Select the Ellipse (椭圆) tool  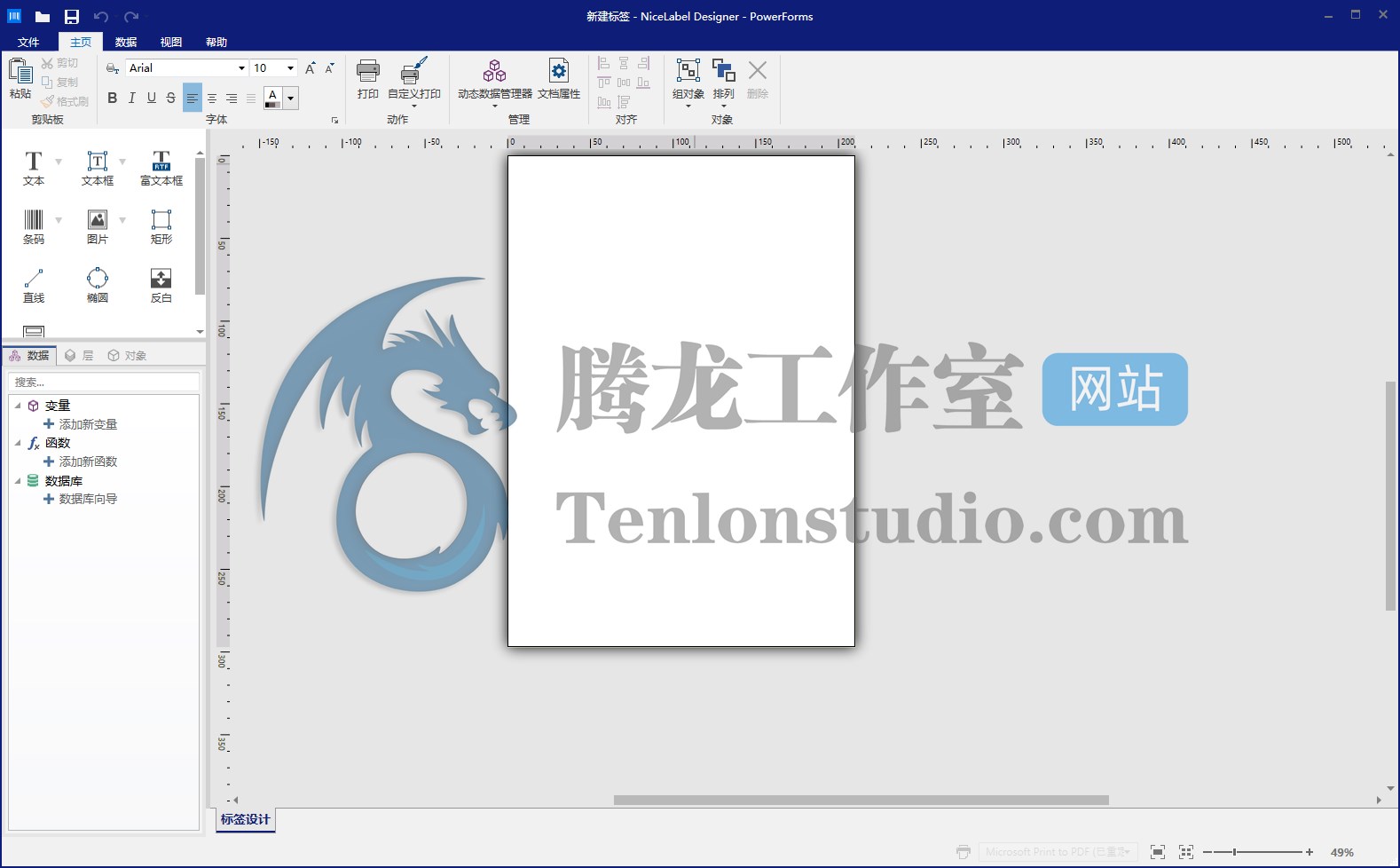(98, 285)
